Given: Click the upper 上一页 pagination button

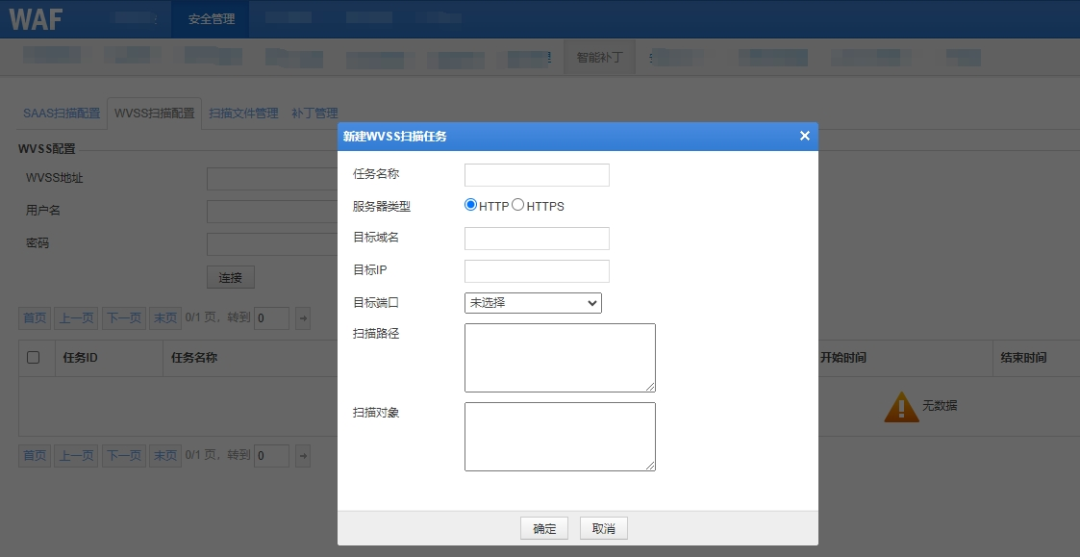Looking at the screenshot, I should (x=76, y=318).
